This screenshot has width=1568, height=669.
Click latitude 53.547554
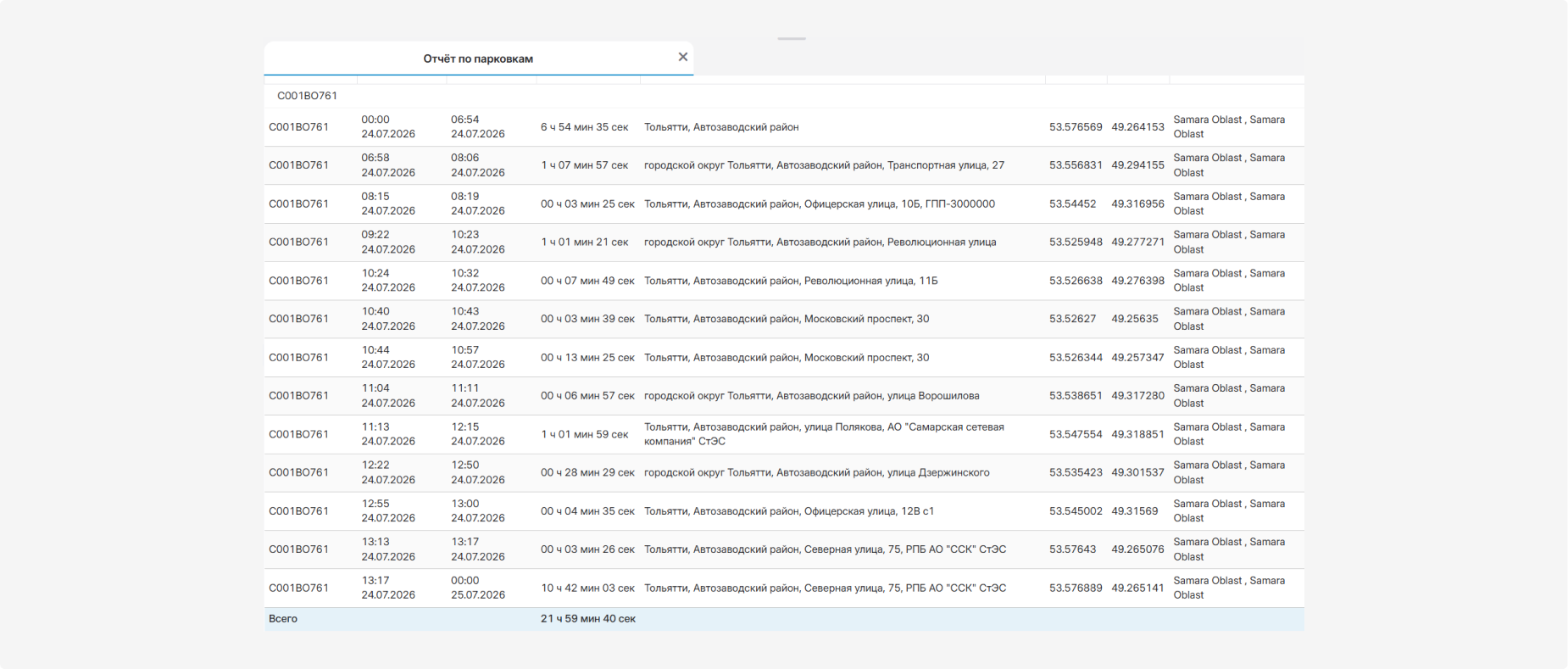click(x=1076, y=434)
